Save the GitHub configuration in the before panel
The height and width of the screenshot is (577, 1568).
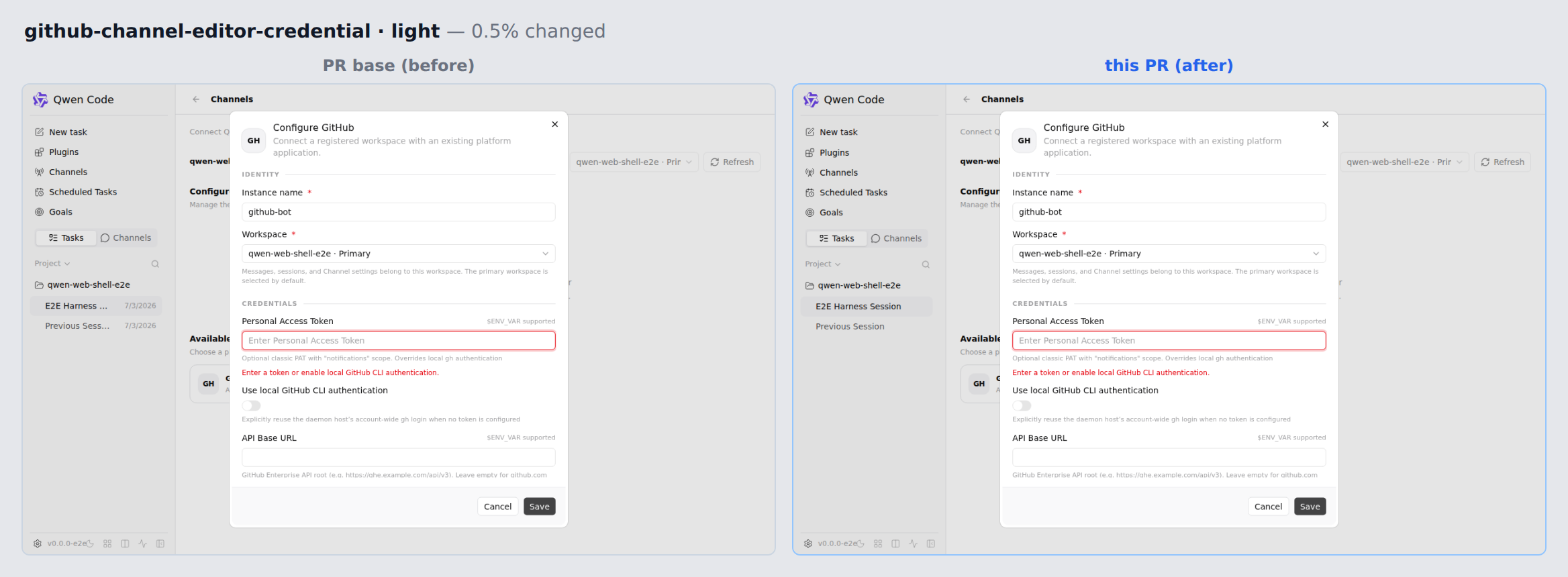[540, 507]
